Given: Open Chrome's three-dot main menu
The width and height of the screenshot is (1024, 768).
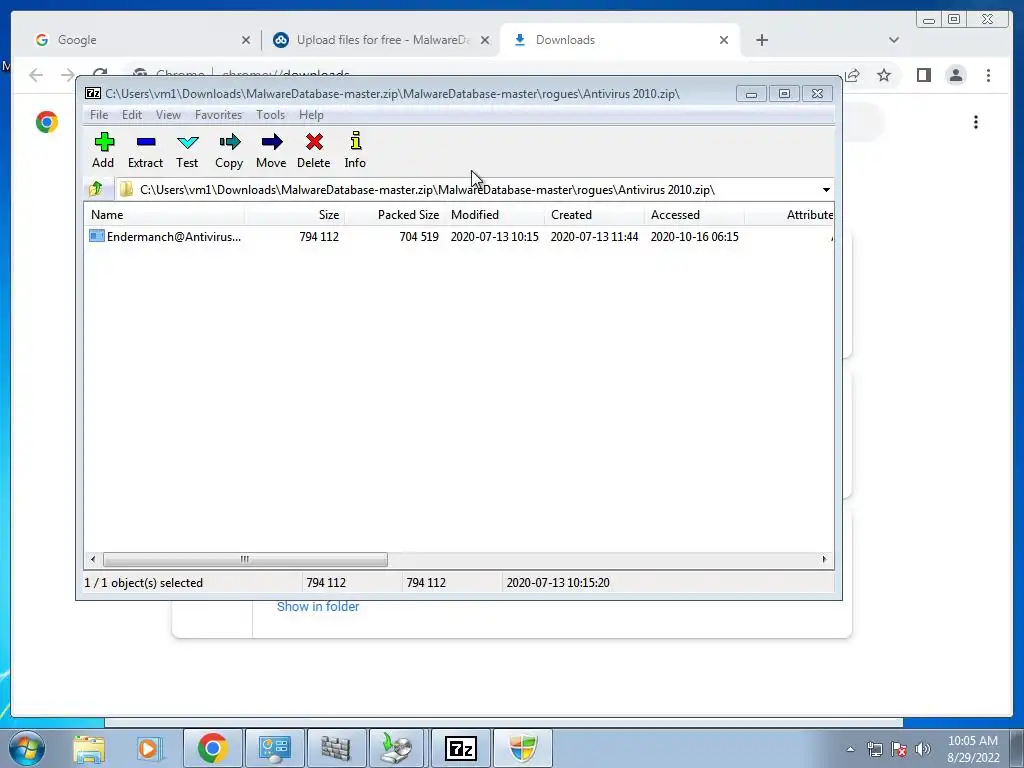Looking at the screenshot, I should [x=988, y=75].
